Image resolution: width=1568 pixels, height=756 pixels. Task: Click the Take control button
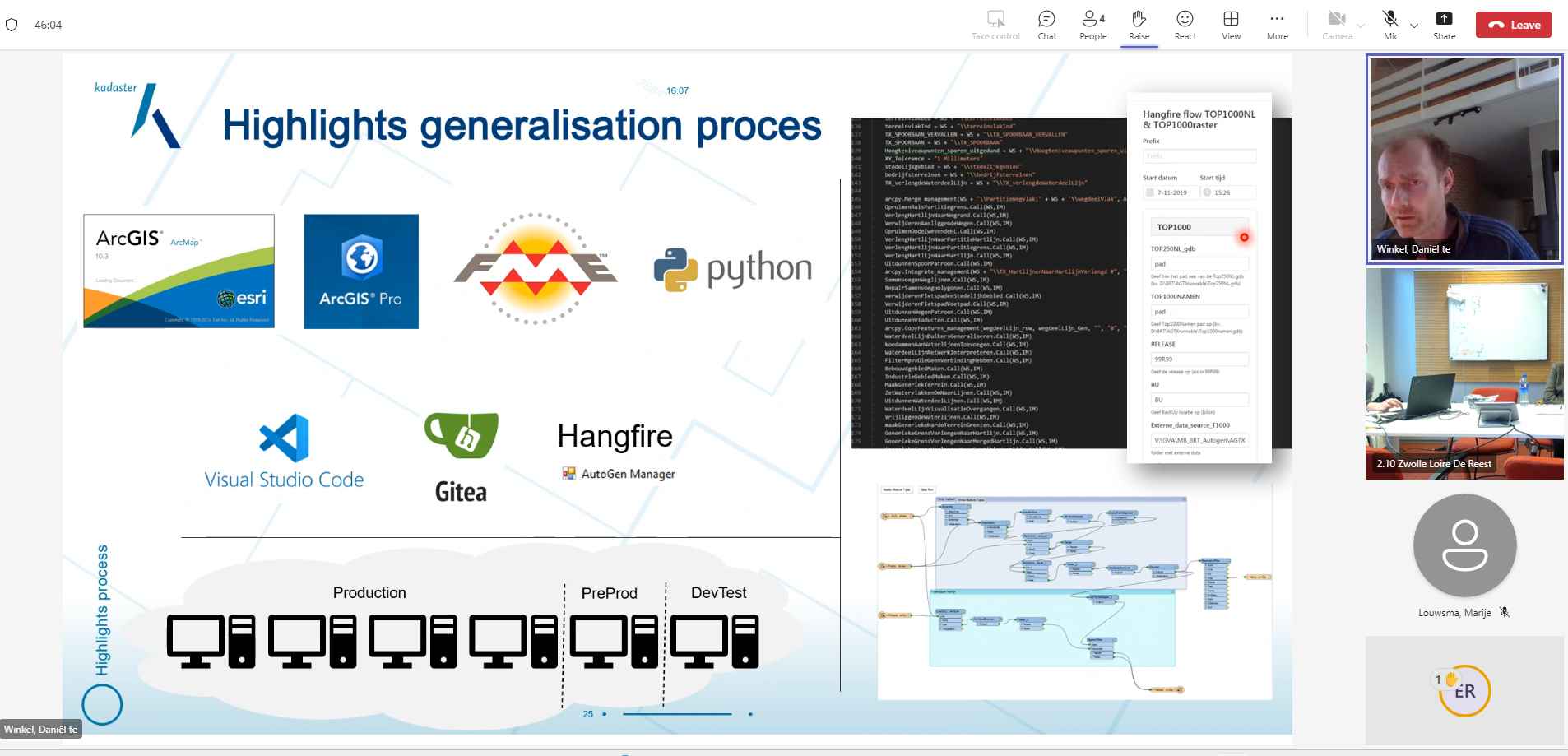point(995,25)
